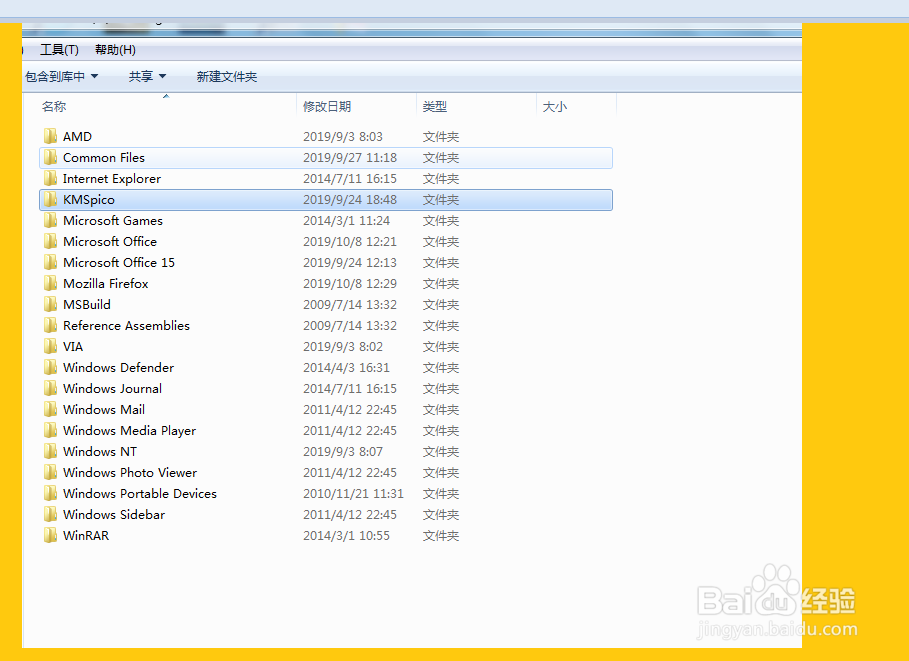909x661 pixels.
Task: Open the 帮助(H) menu
Action: click(x=115, y=50)
